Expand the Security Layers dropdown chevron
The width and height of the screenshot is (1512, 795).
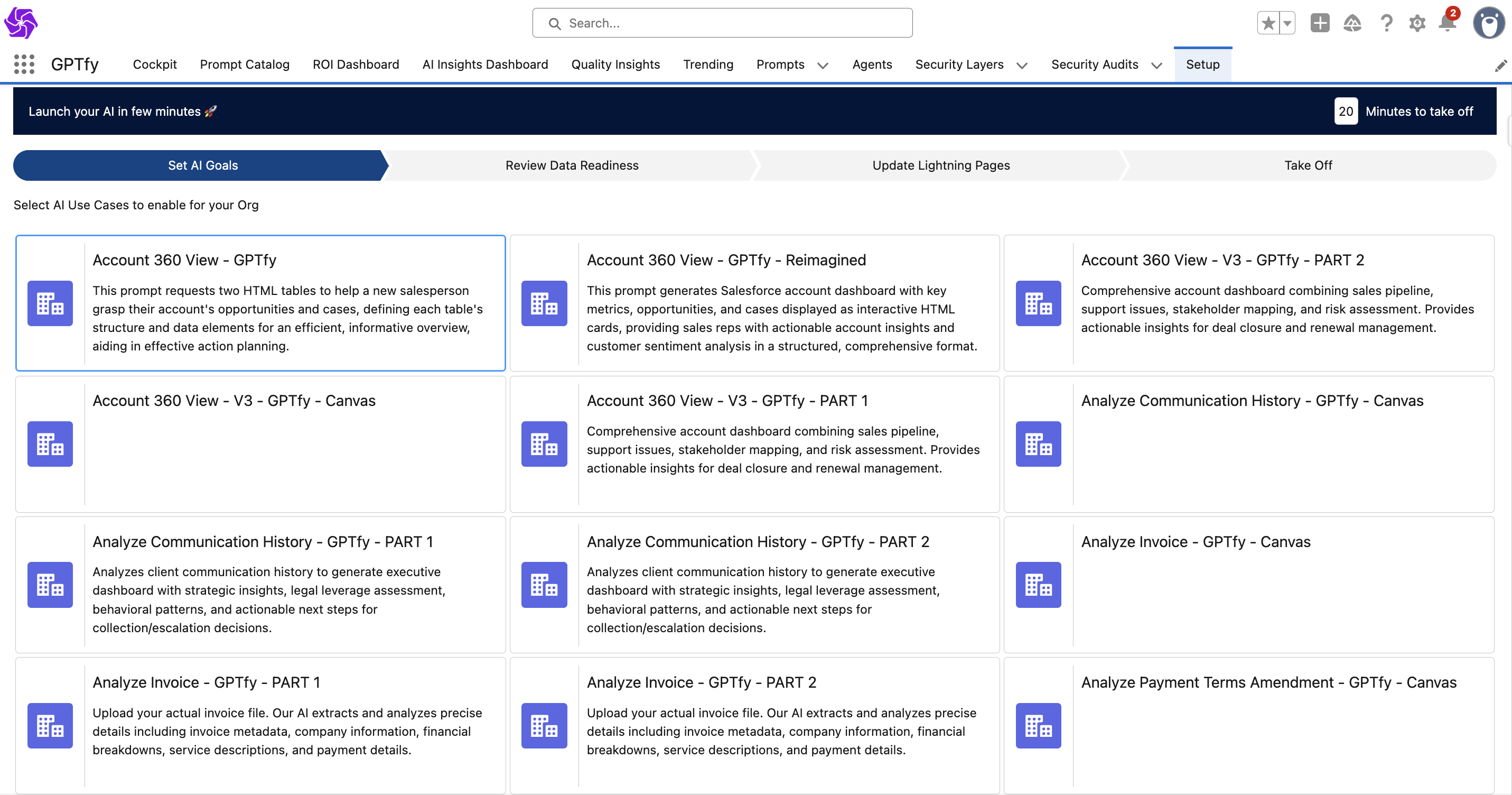[x=1022, y=65]
